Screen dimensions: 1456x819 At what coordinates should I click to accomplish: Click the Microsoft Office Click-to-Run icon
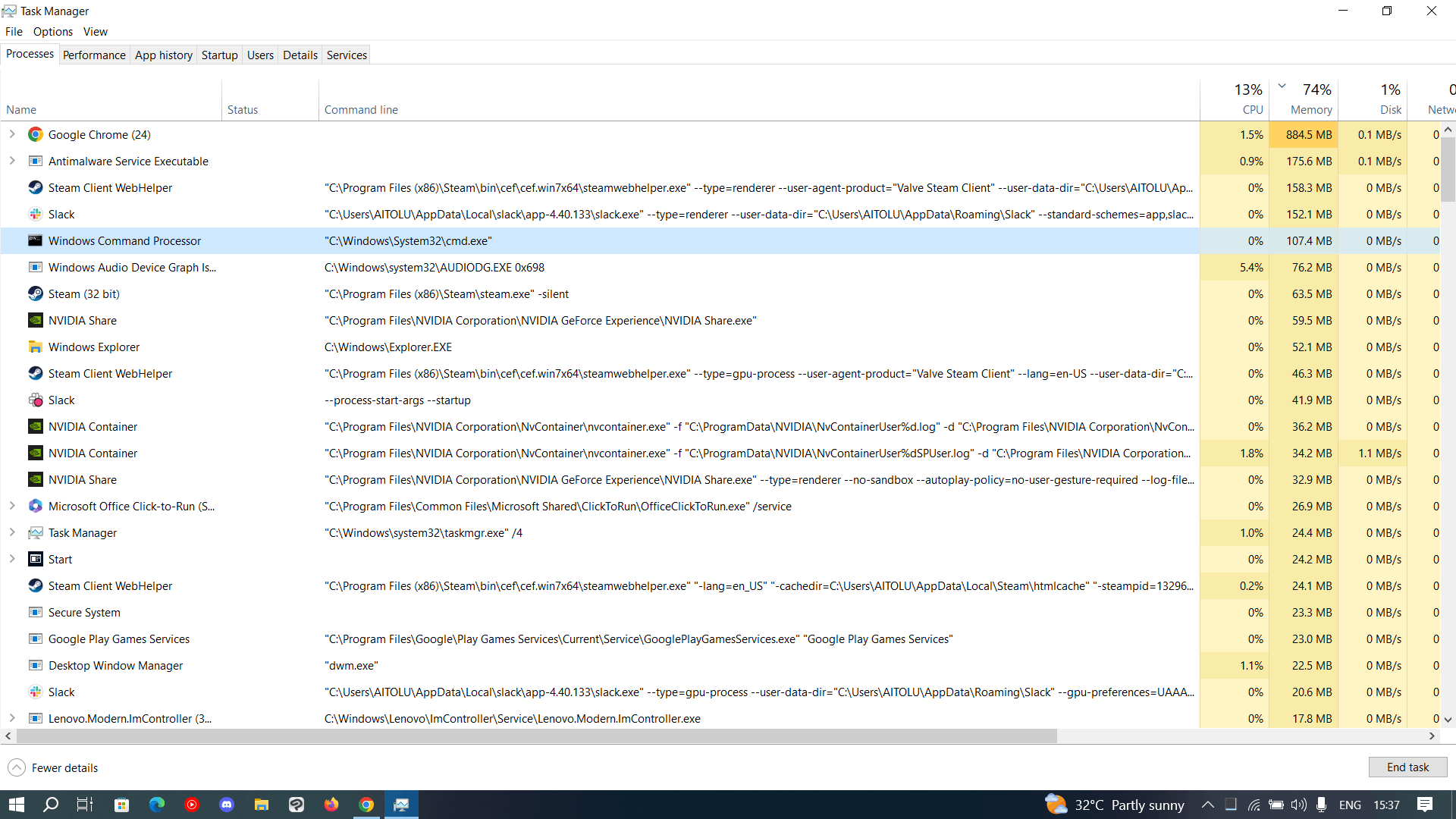click(x=35, y=507)
